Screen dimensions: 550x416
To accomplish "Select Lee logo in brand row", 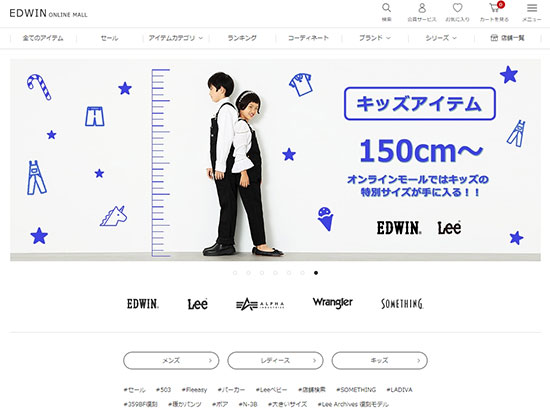I will pos(197,303).
